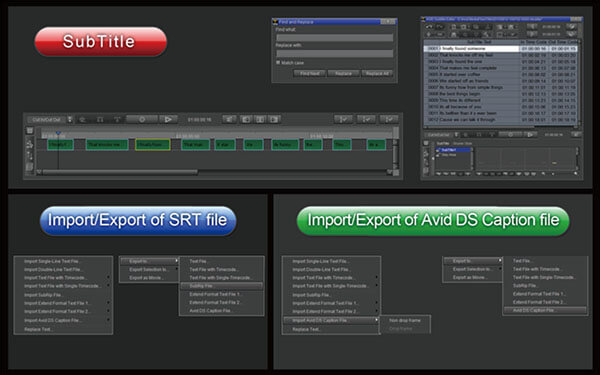Viewport: 600px width, 375px height.
Task: Choose the Non drop frame option
Action: (405, 320)
